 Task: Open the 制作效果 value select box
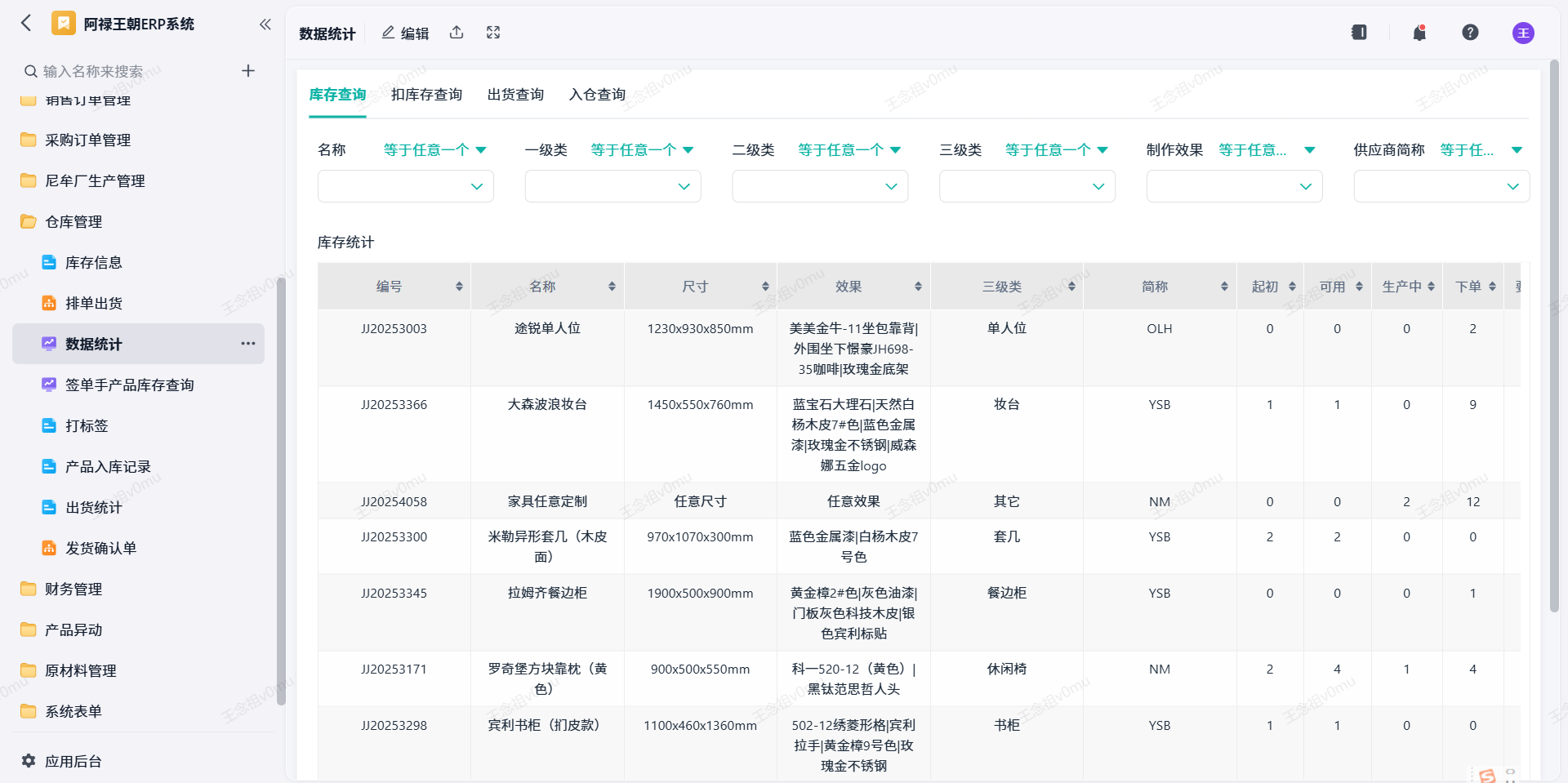coord(1235,186)
